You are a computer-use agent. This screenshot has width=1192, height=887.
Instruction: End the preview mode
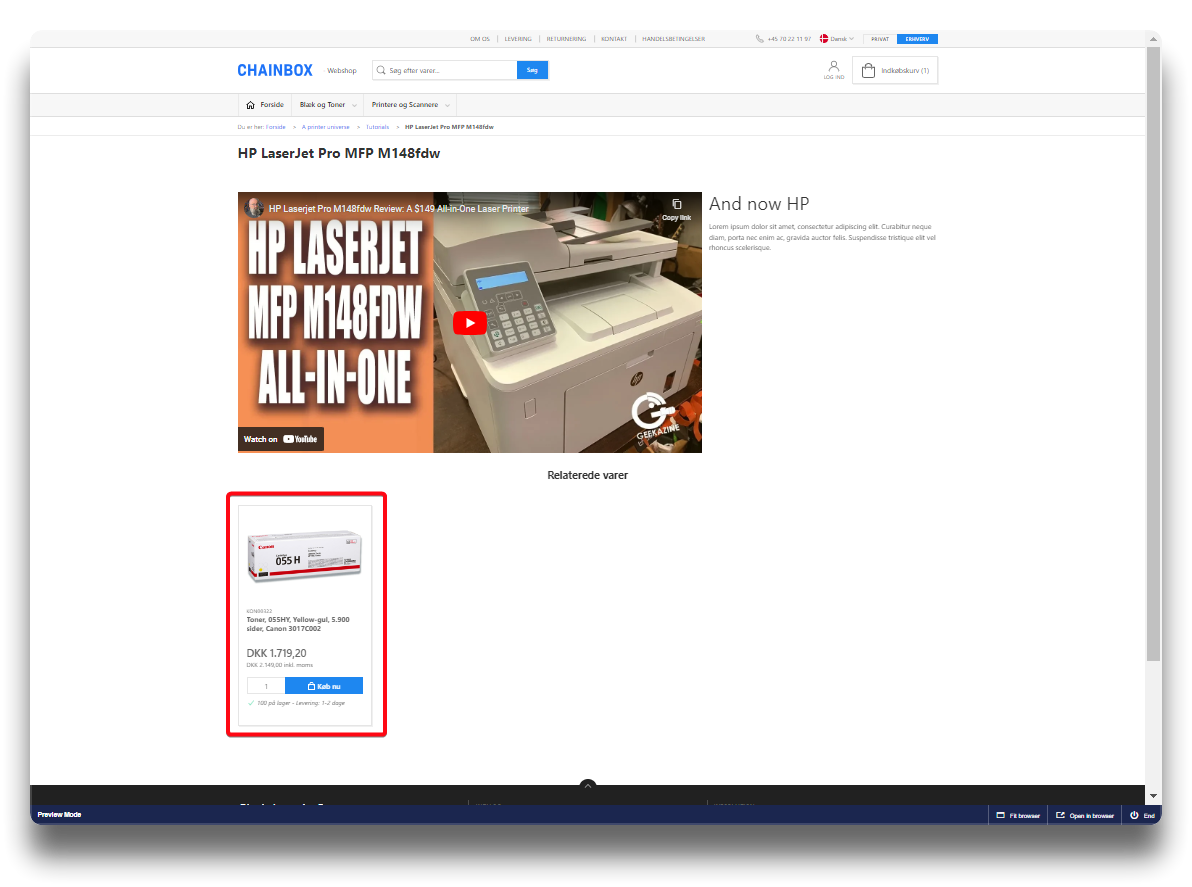click(x=1143, y=816)
